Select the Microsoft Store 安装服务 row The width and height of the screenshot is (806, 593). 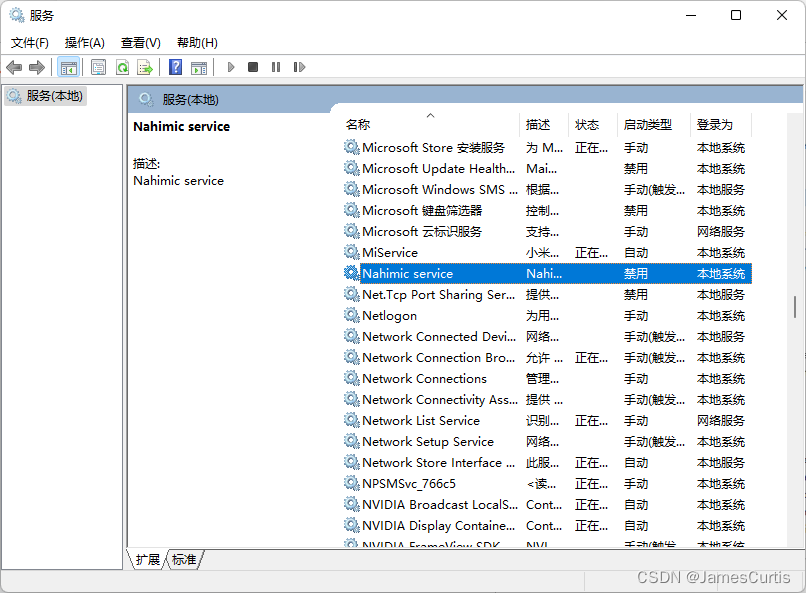coord(547,147)
